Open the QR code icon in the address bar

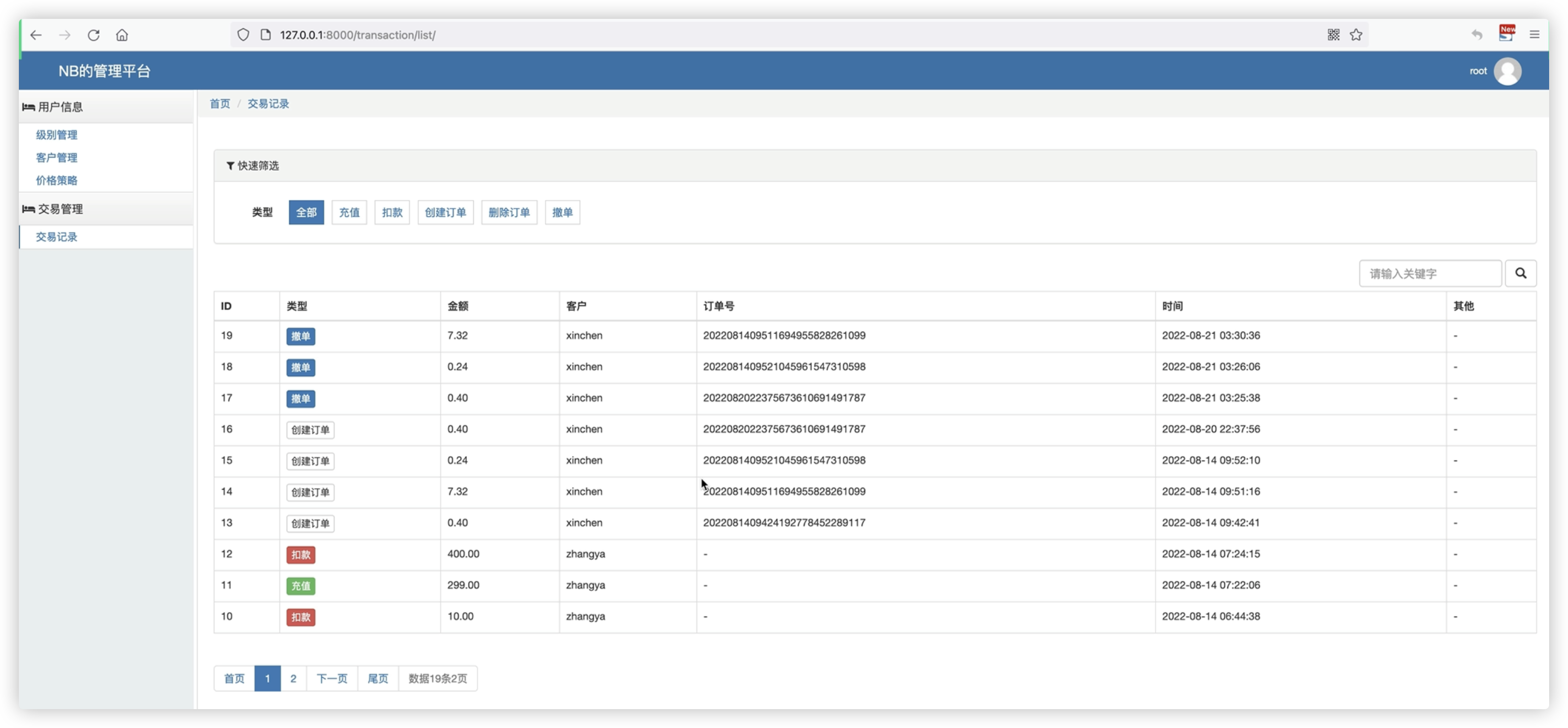pos(1333,35)
